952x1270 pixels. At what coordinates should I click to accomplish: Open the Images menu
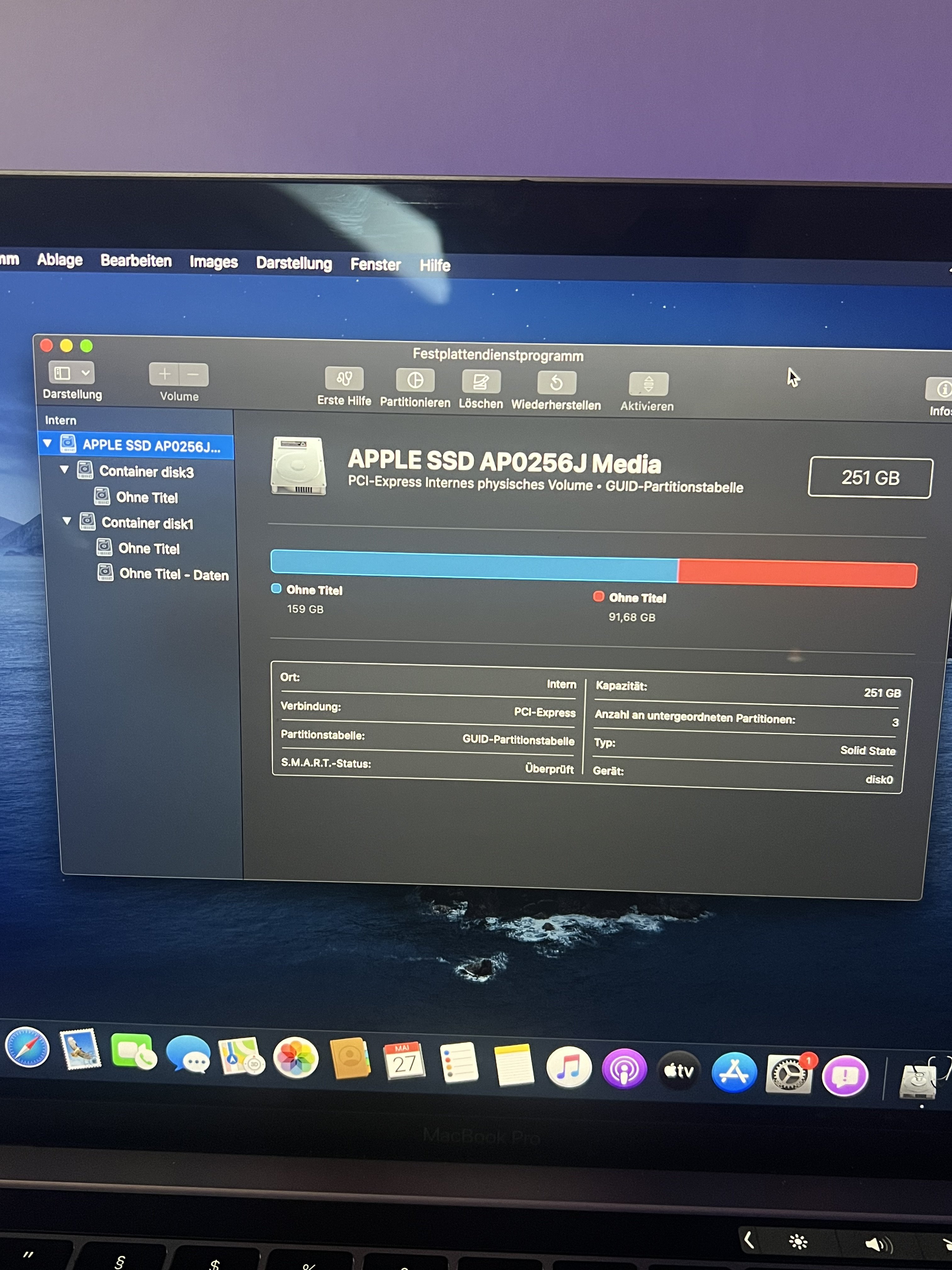213,262
